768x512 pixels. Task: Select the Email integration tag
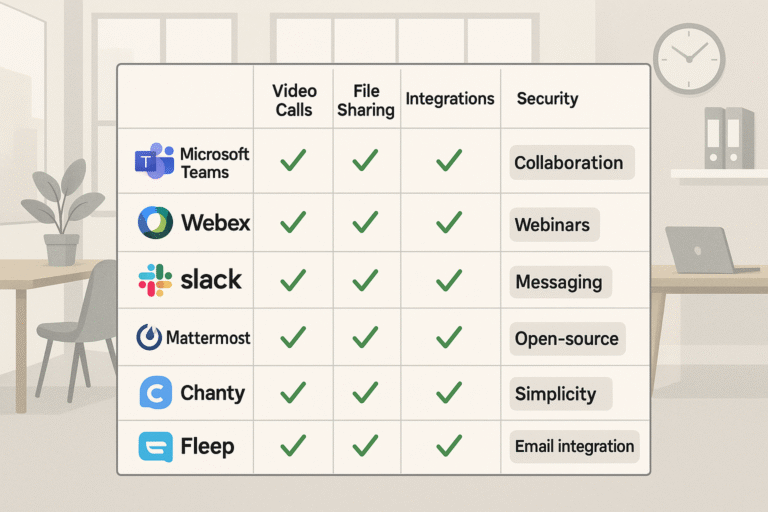click(575, 447)
